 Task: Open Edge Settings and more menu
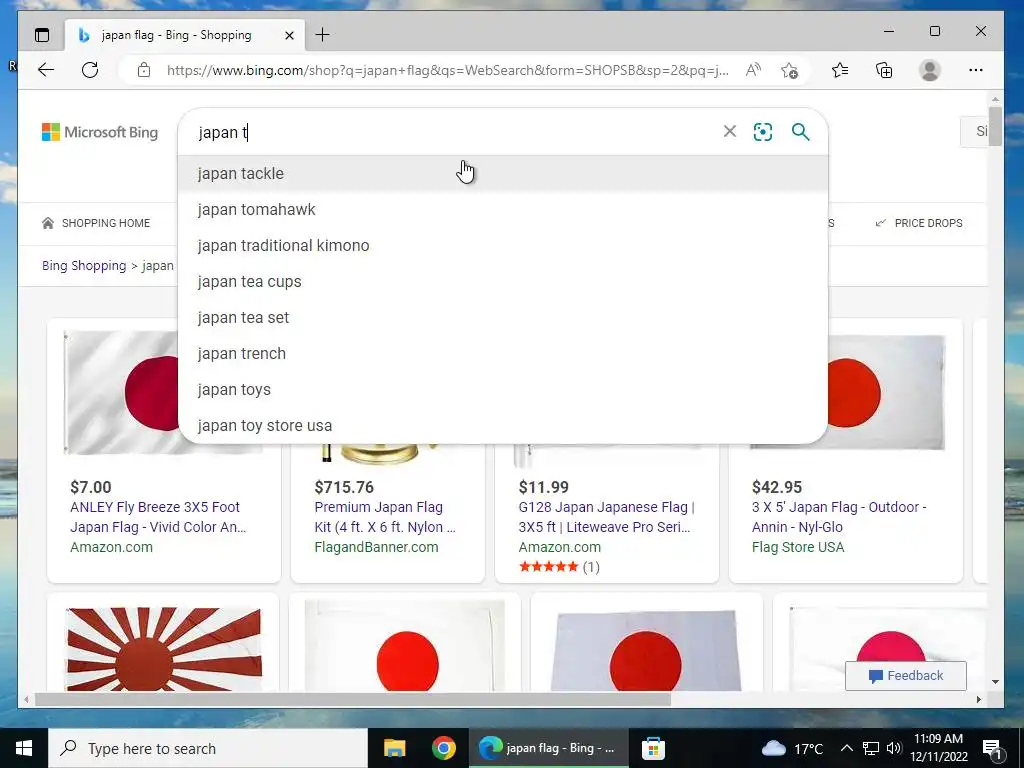tap(976, 70)
